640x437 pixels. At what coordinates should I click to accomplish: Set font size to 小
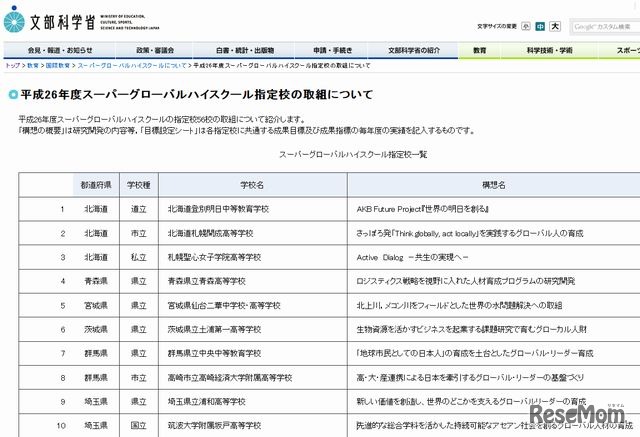(526, 27)
